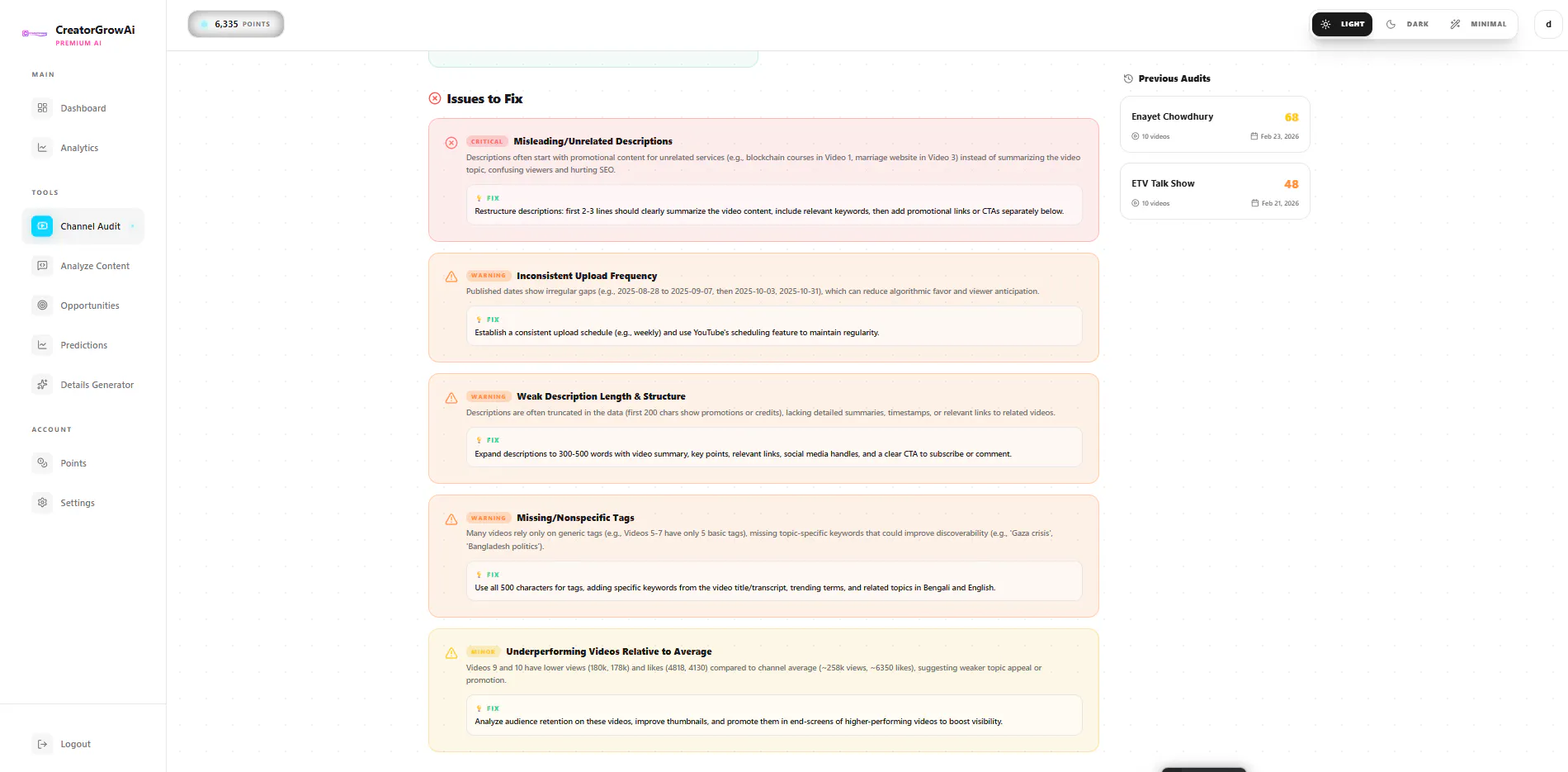Click the 6,335 Points badge
The image size is (1568, 772).
coord(236,24)
